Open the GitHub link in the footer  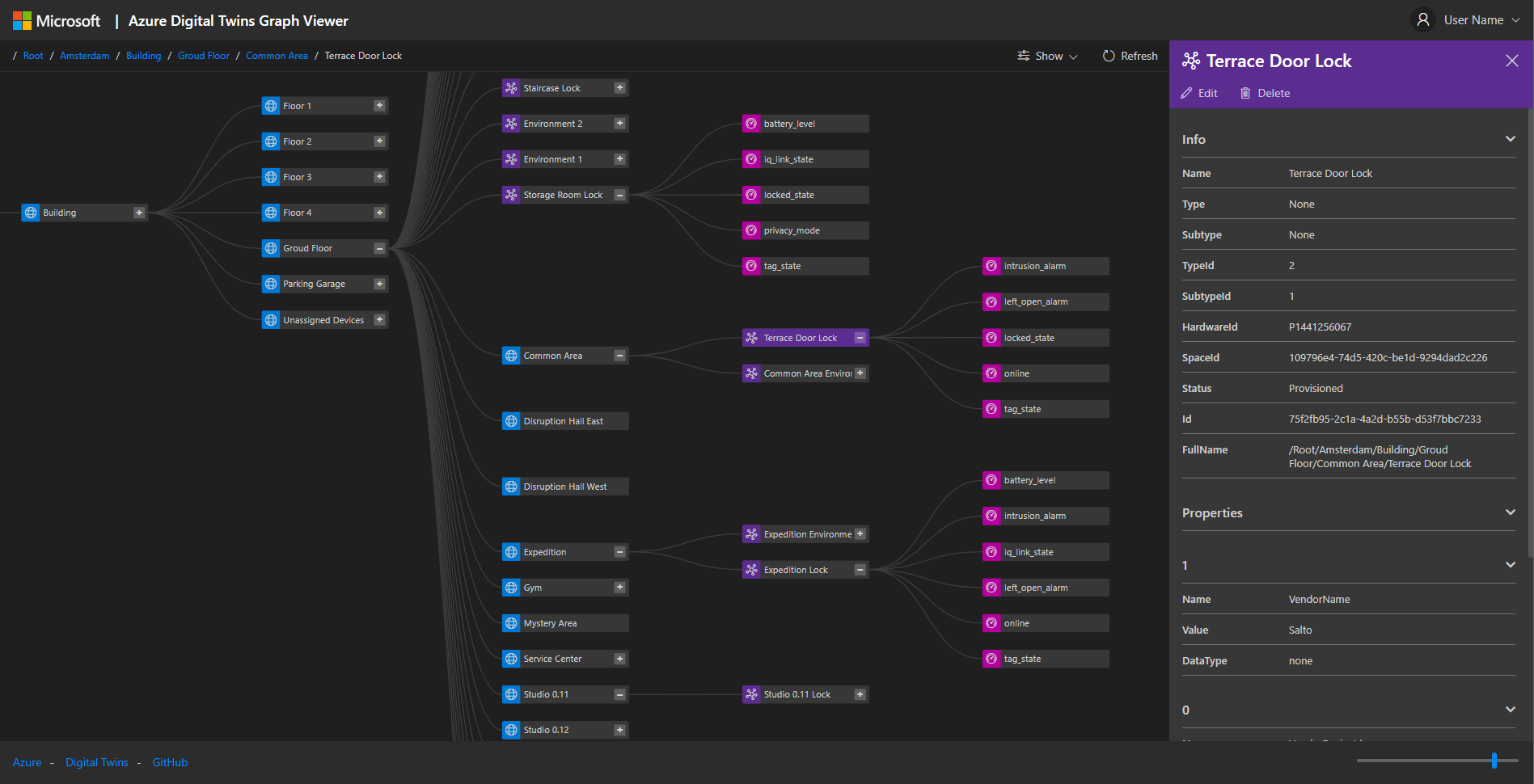pos(170,762)
